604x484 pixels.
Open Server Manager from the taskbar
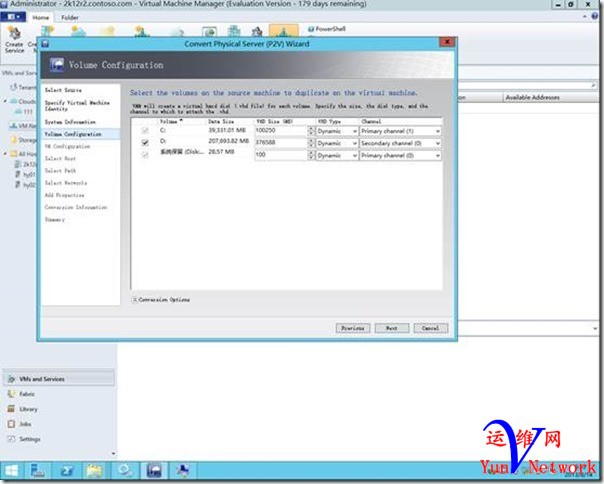pos(37,471)
